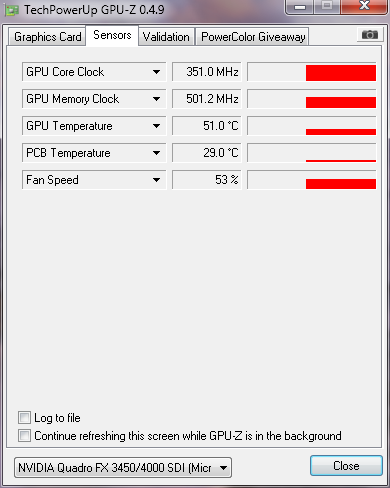
Task: Click the 51.0 °C temperature value field
Action: click(206, 126)
